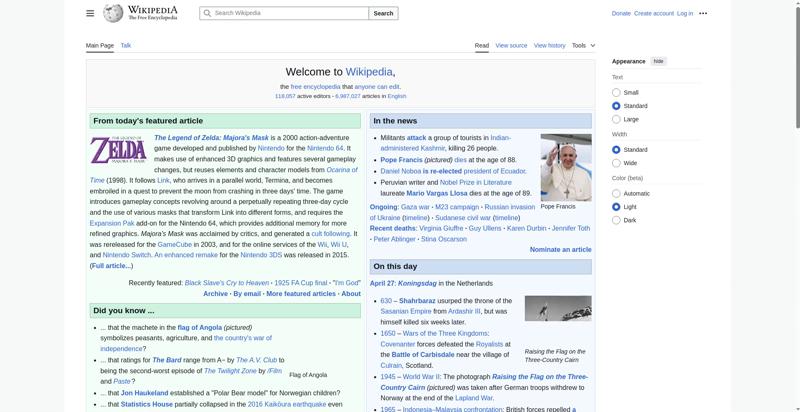Select Large text size

tap(616, 119)
